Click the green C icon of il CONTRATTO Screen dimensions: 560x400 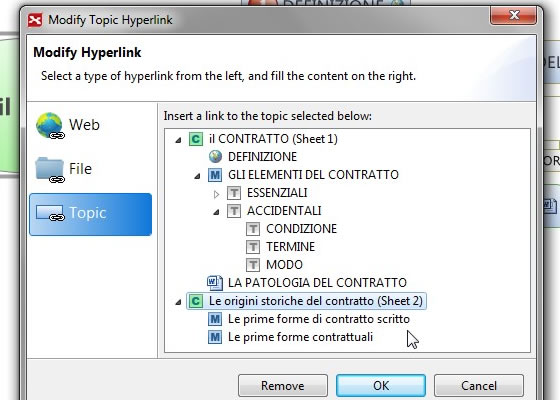196,139
